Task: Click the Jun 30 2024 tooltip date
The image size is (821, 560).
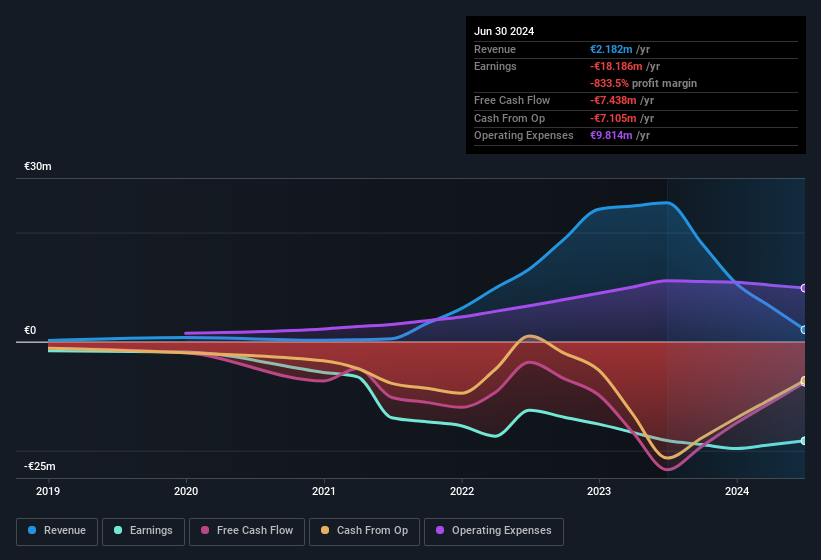Action: [x=504, y=31]
